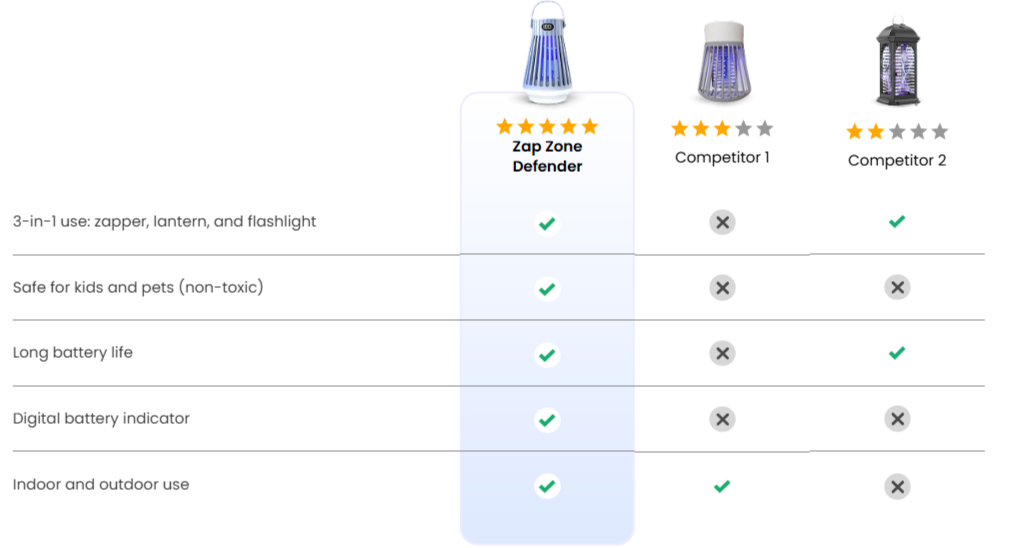Click Competitor 1's checkmark for indoor and outdoor use
Viewport: 1020px width, 548px height.
click(x=722, y=486)
